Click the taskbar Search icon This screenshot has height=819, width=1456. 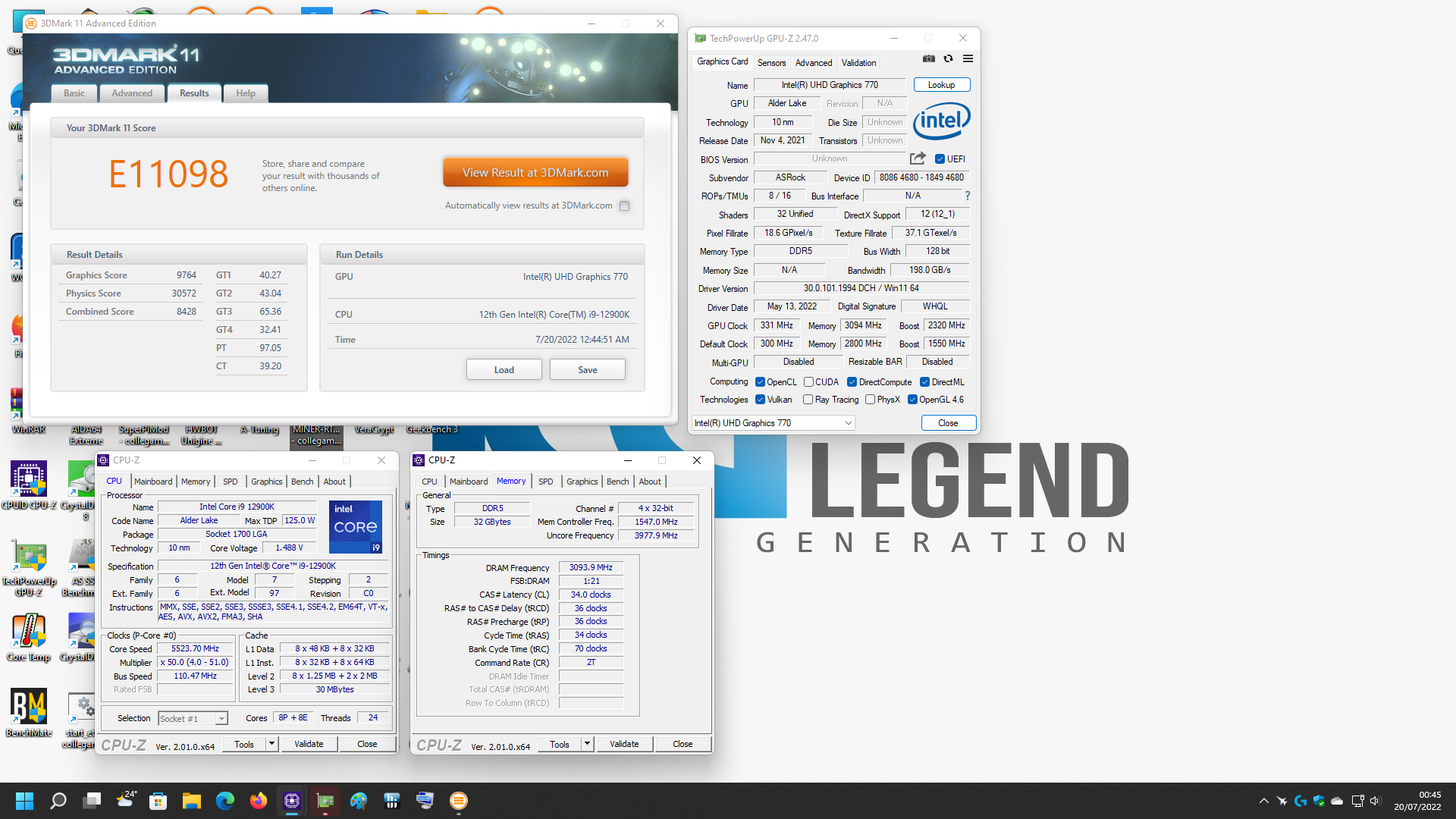point(58,801)
